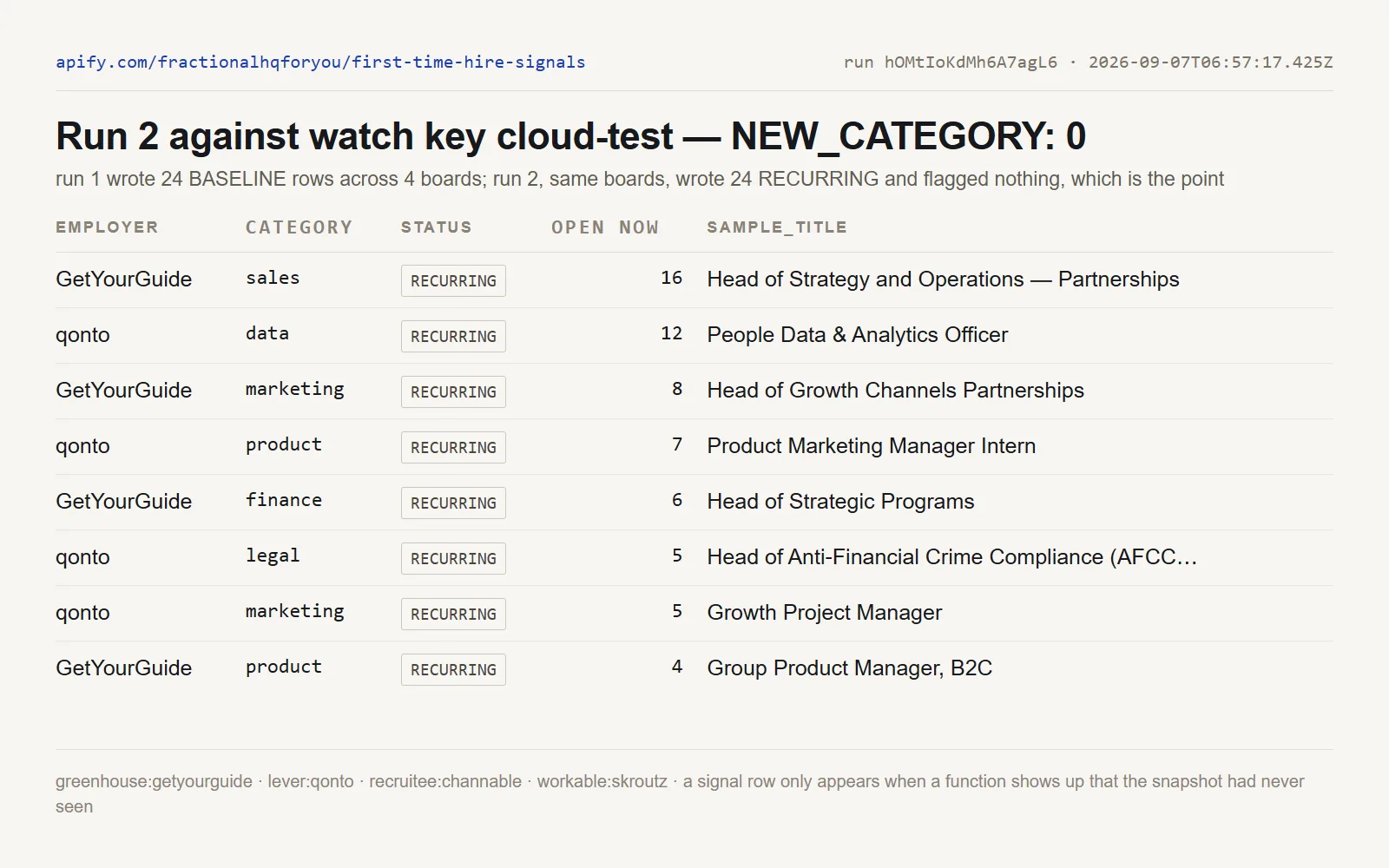Select product category in the qonto Intern row
This screenshot has height=868, width=1389.
[x=284, y=444]
